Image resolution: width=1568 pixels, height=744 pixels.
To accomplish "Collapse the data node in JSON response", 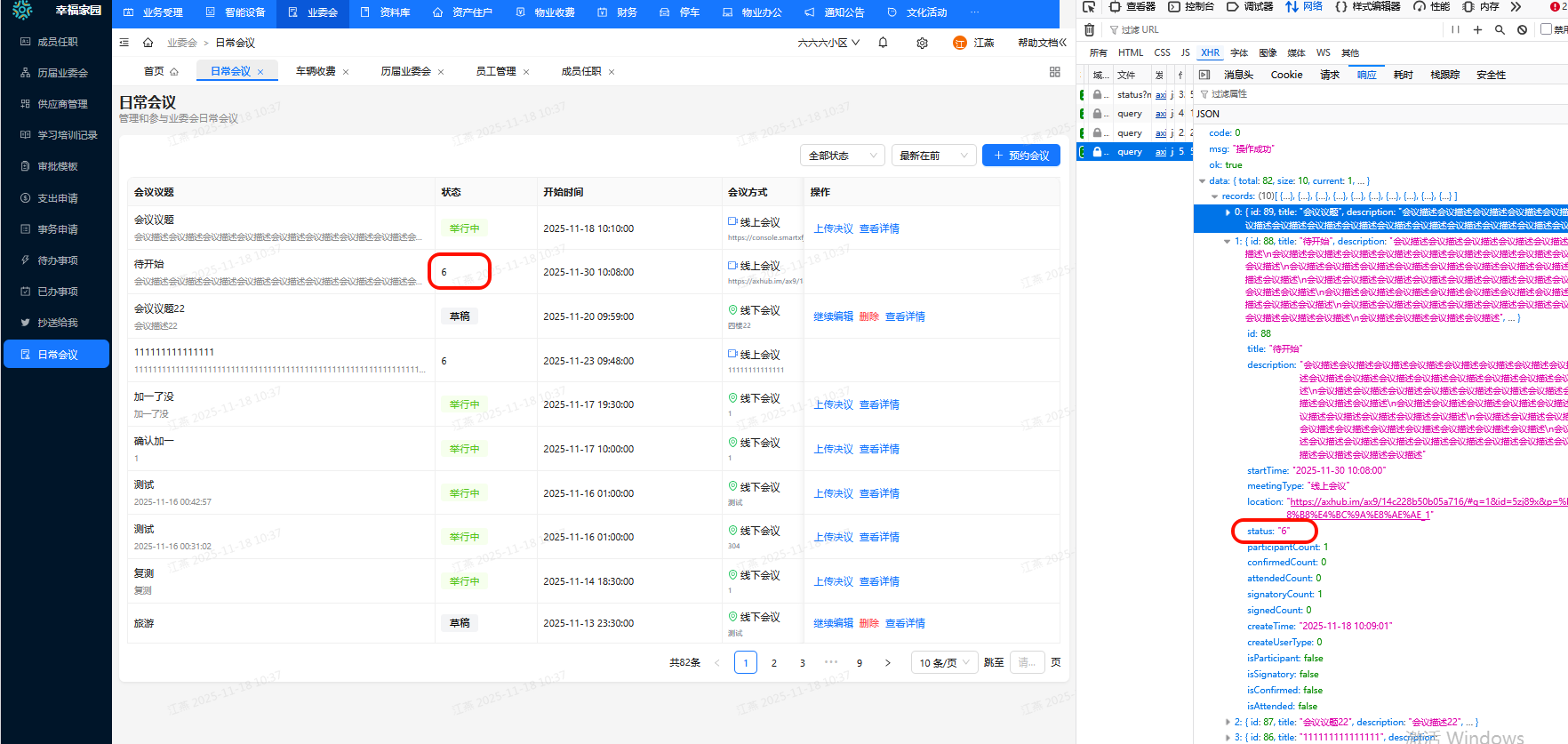I will tap(1203, 180).
